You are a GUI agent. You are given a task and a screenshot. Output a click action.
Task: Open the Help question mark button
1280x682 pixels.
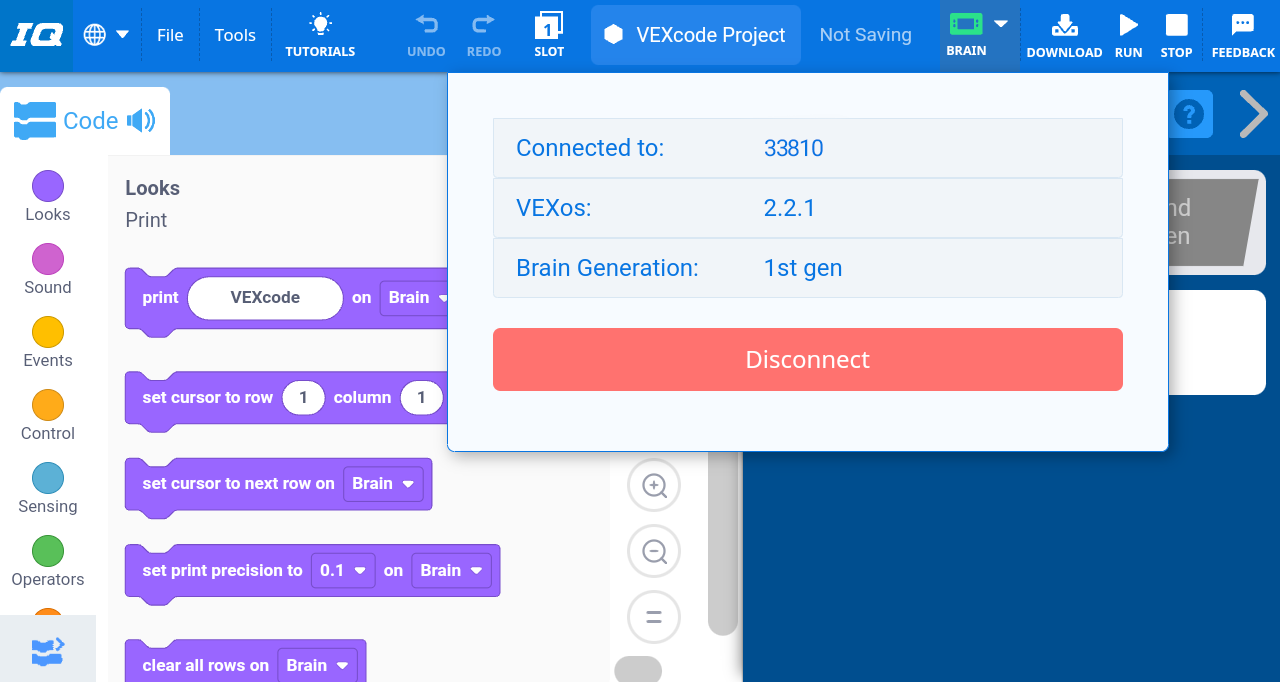[1188, 114]
